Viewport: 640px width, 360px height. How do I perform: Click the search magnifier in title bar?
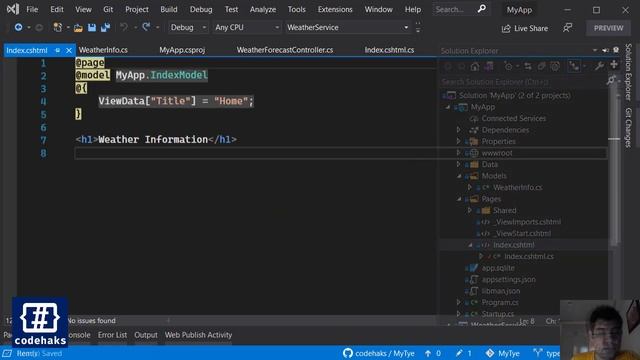482,9
